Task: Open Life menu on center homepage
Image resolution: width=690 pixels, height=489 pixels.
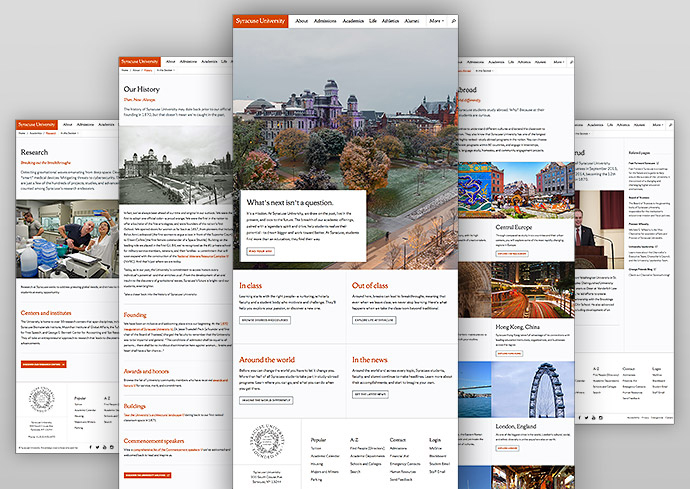Action: pos(373,21)
